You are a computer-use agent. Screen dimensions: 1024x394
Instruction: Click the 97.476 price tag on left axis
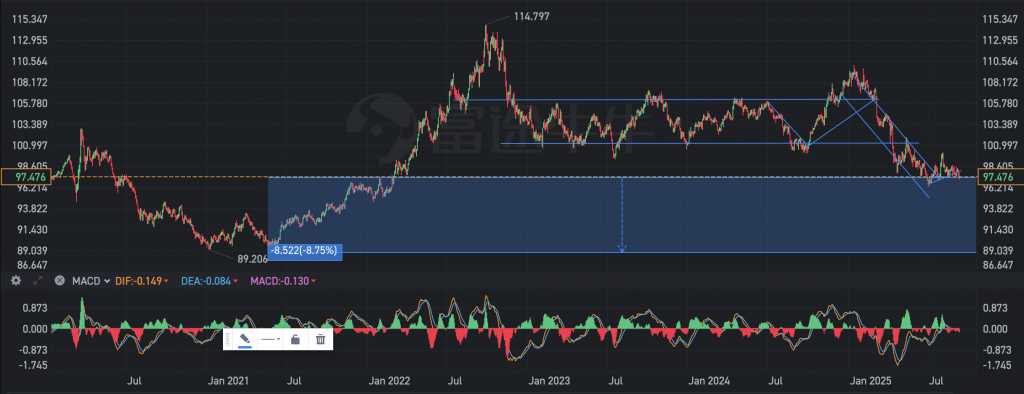pyautogui.click(x=25, y=177)
